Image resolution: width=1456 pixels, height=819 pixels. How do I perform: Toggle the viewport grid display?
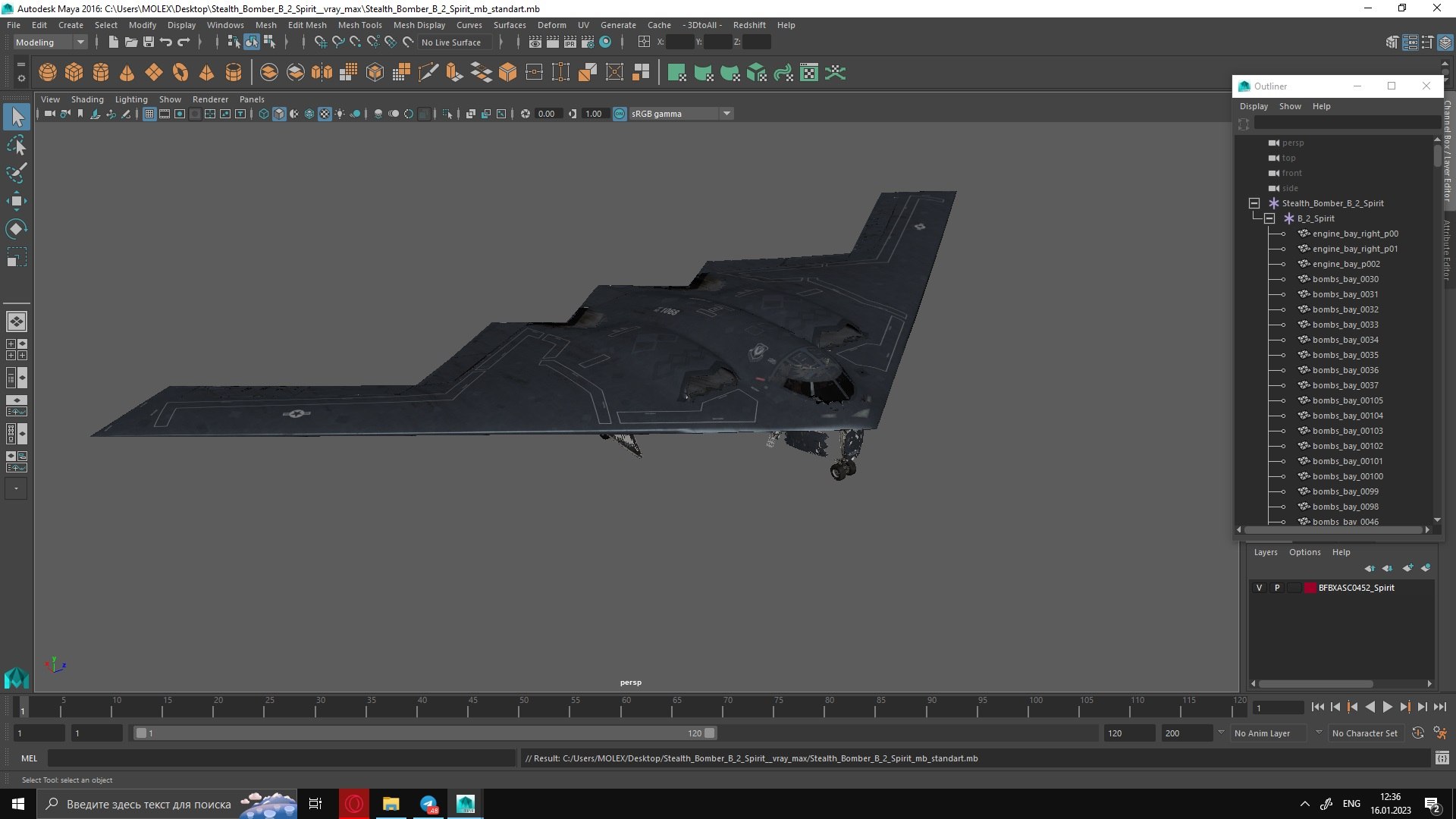coord(149,114)
